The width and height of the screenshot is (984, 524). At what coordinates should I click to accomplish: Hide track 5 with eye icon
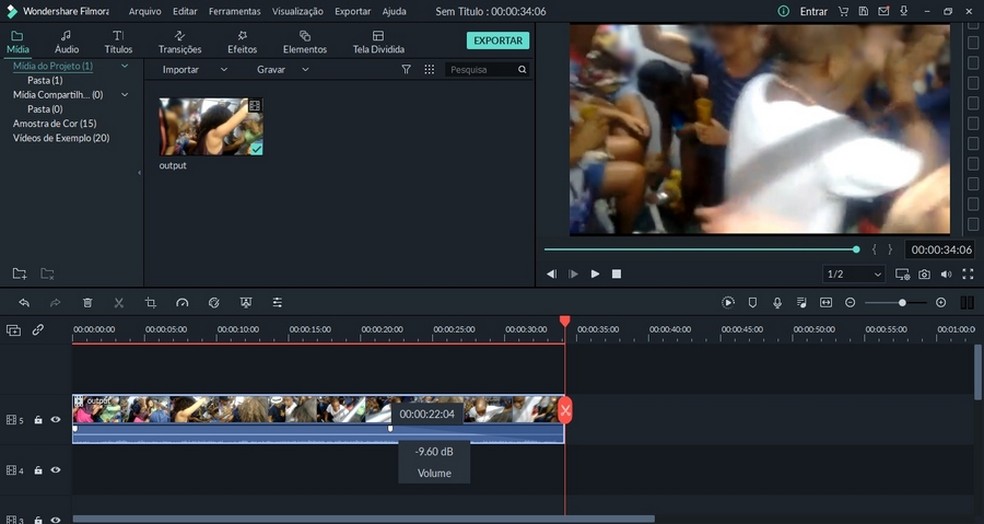[56, 420]
